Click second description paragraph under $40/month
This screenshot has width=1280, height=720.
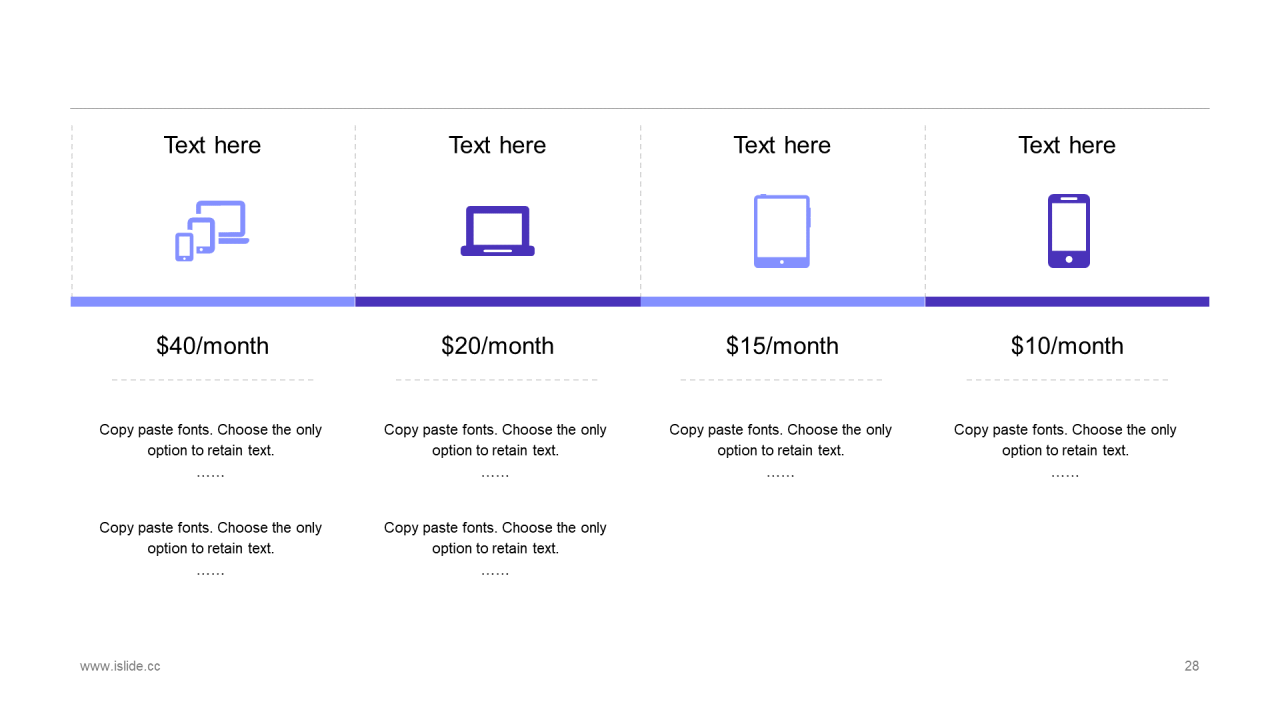211,549
